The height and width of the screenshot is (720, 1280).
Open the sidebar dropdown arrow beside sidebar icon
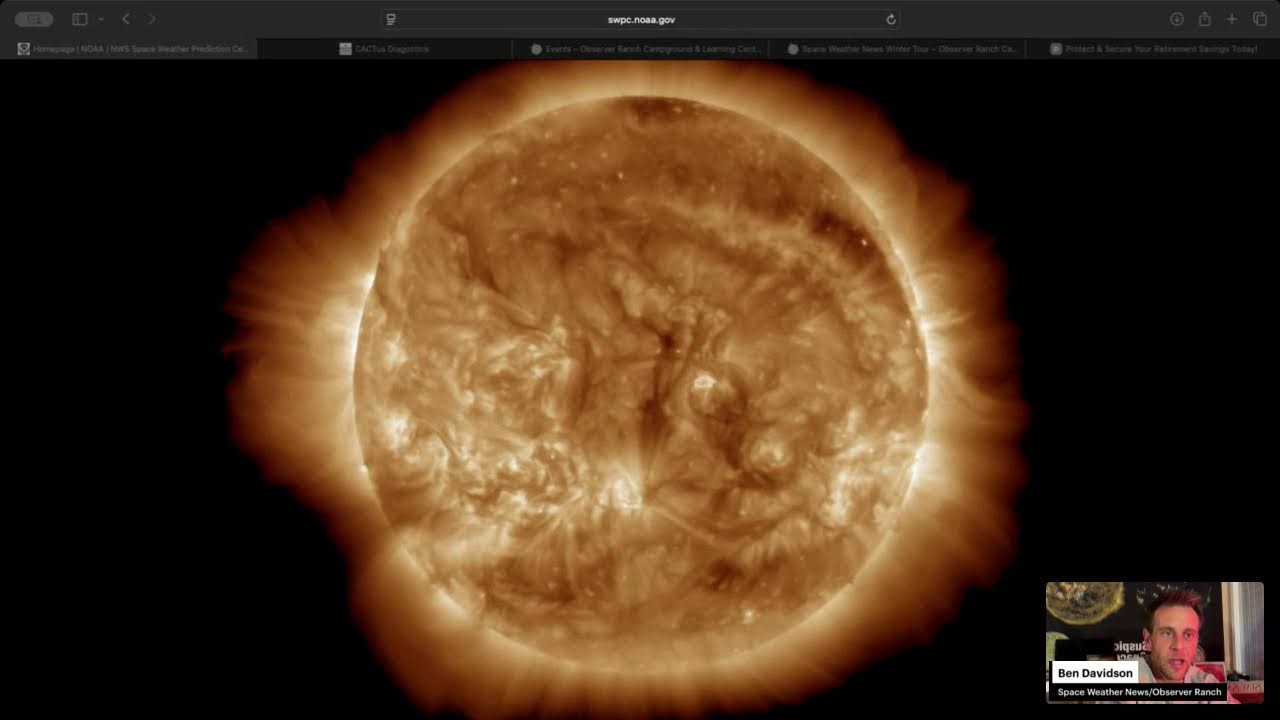[101, 19]
